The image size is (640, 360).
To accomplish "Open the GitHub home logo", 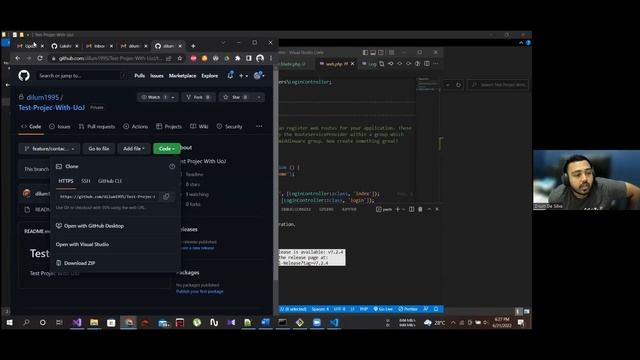I will 24,76.
